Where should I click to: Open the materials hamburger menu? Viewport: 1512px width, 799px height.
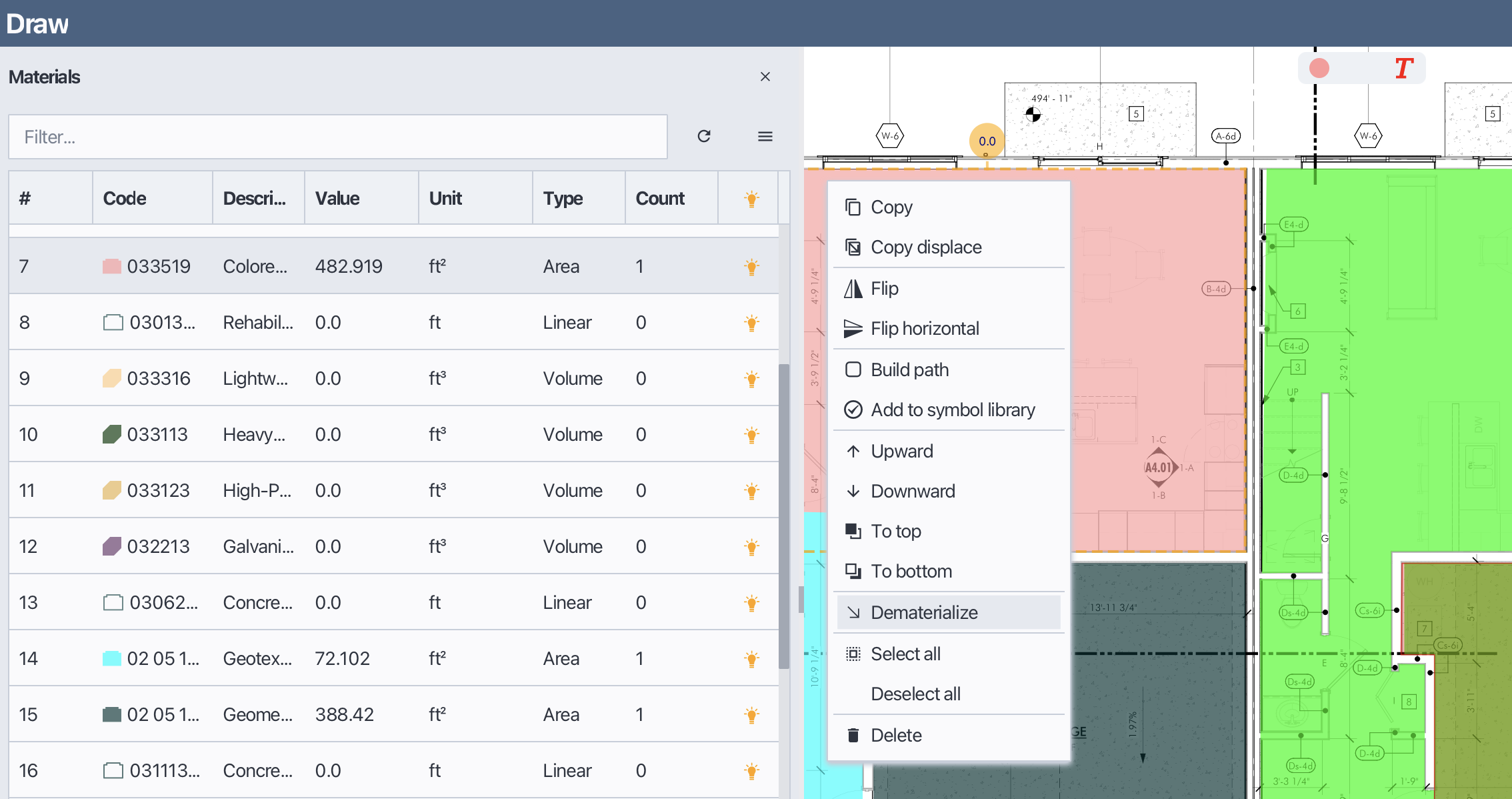[765, 137]
